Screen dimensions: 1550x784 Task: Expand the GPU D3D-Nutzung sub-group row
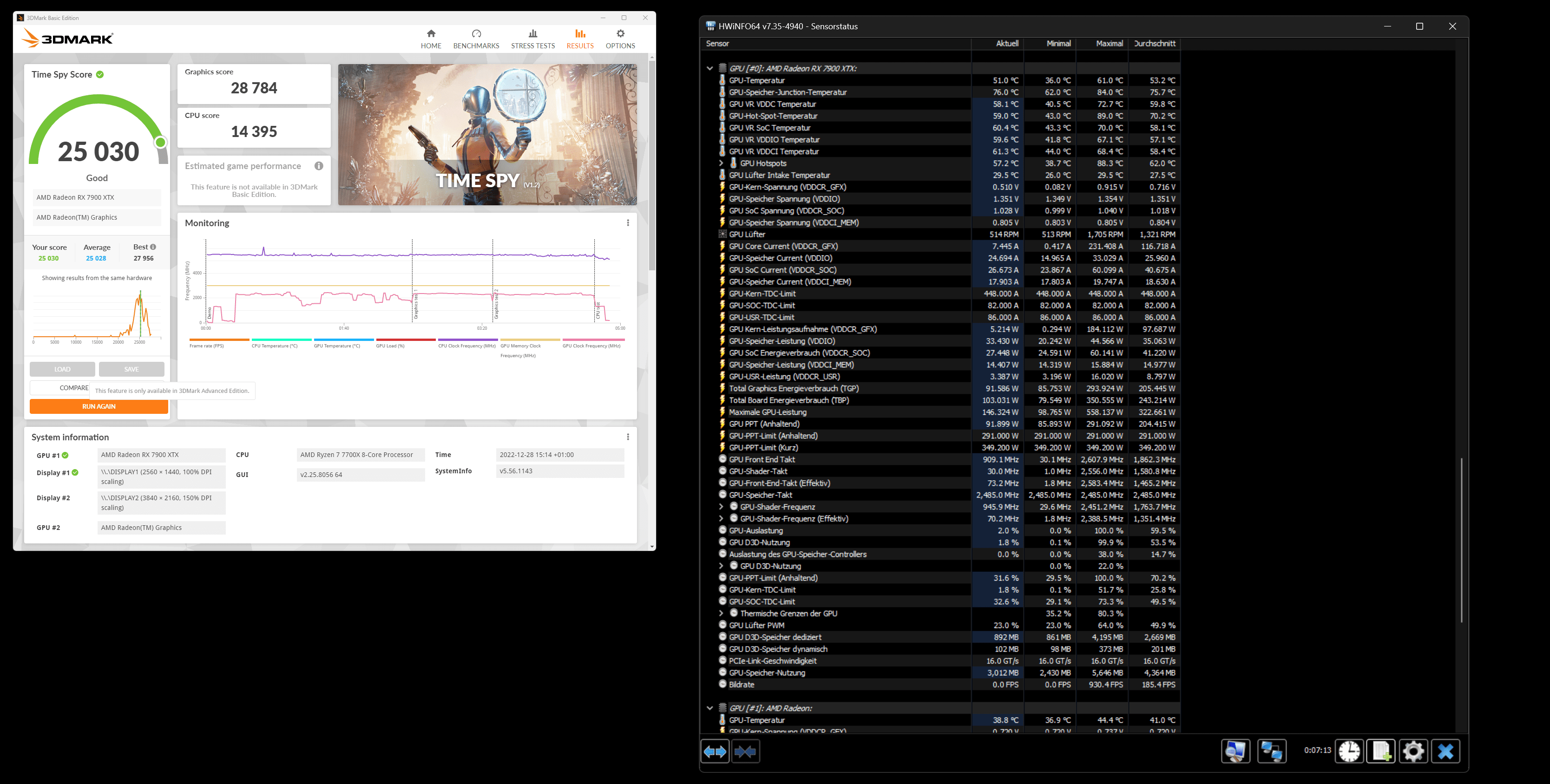721,566
